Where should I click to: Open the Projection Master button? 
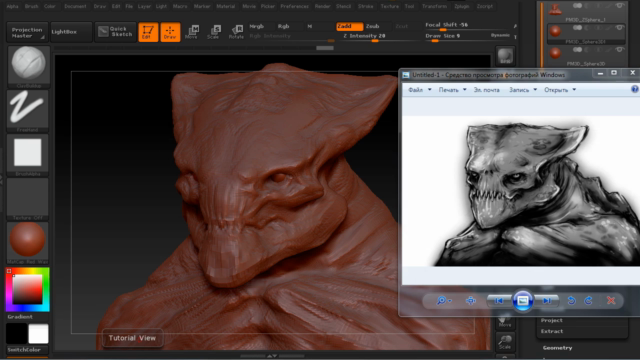click(27, 32)
